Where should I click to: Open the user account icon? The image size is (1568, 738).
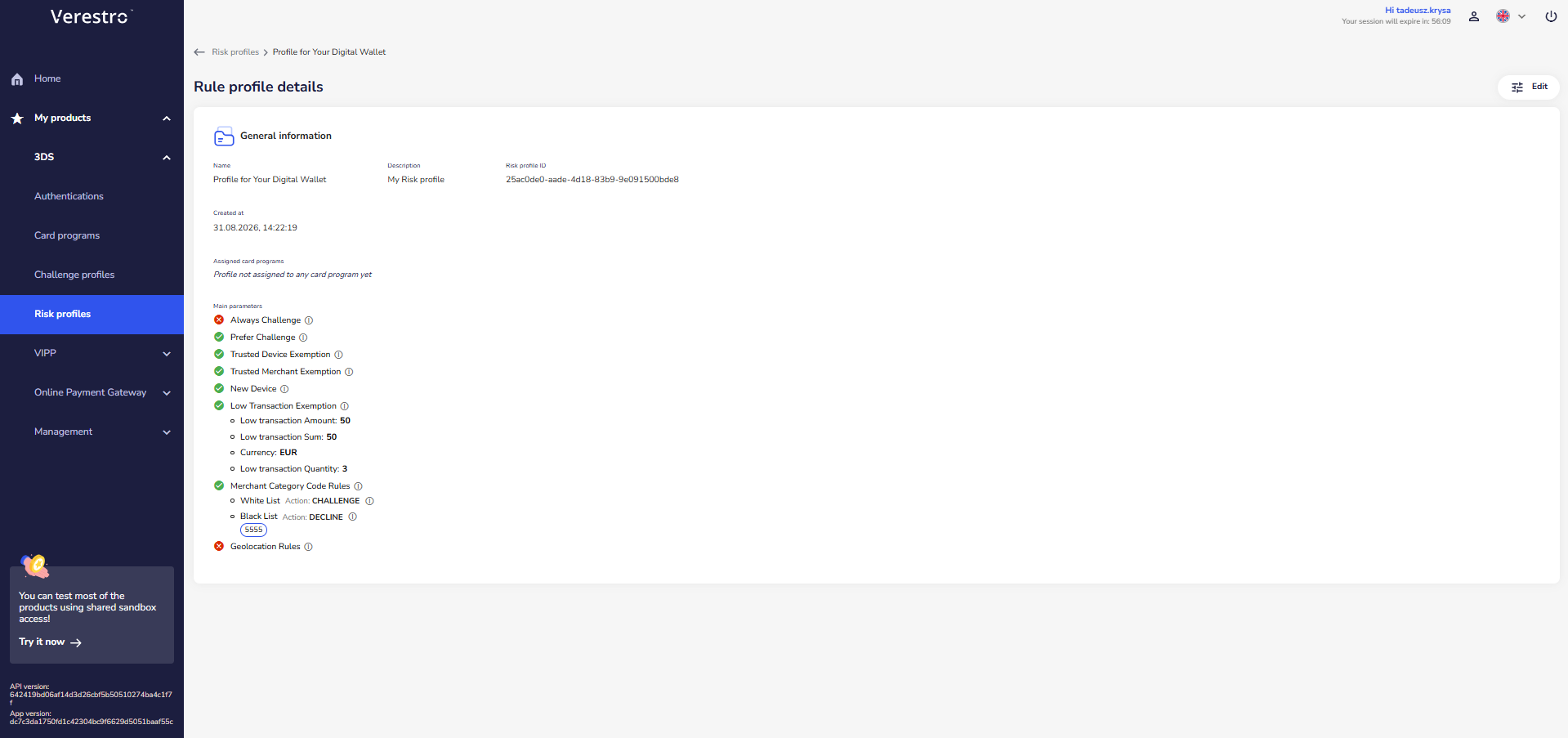pyautogui.click(x=1474, y=16)
